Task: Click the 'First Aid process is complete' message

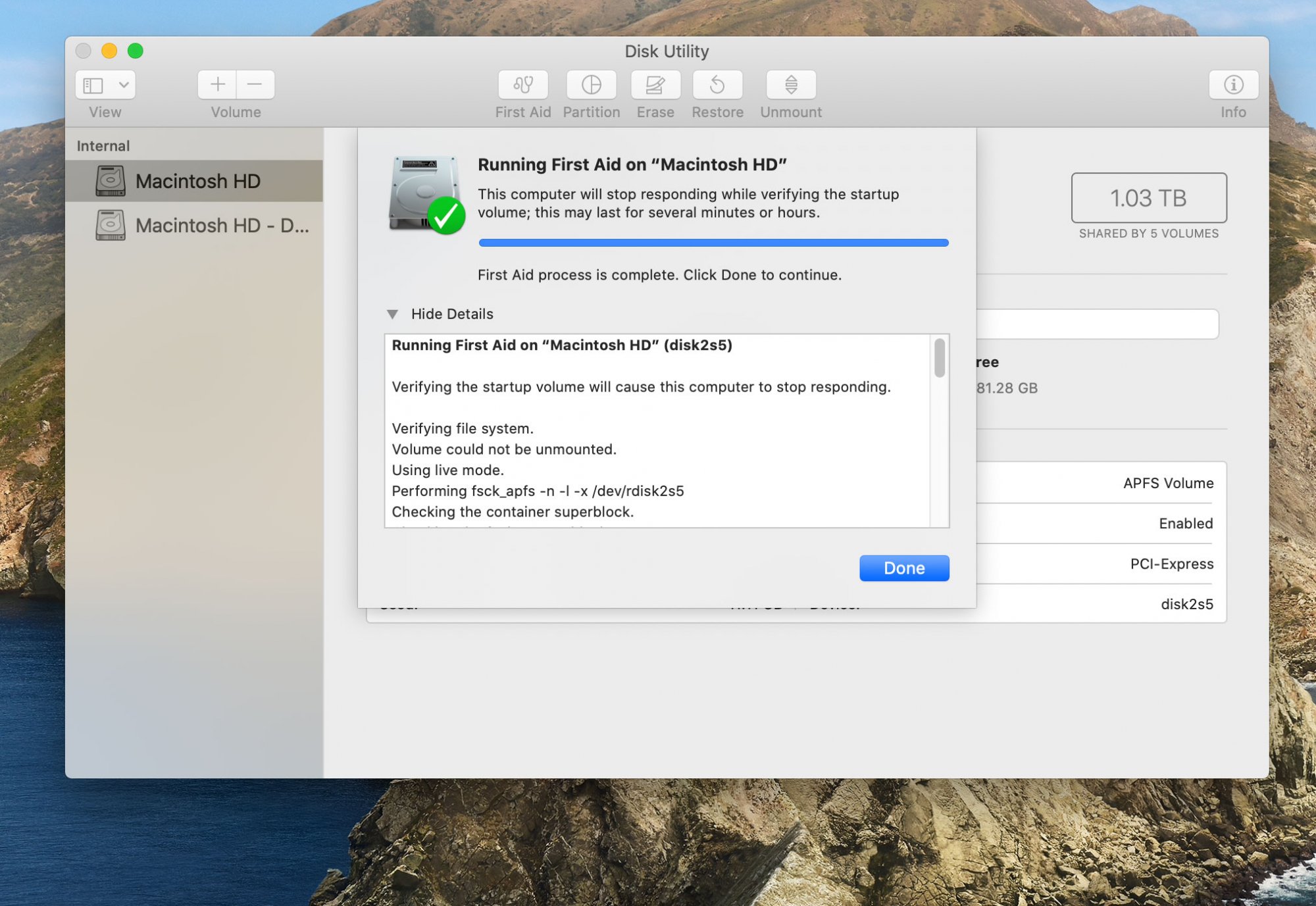Action: click(659, 275)
